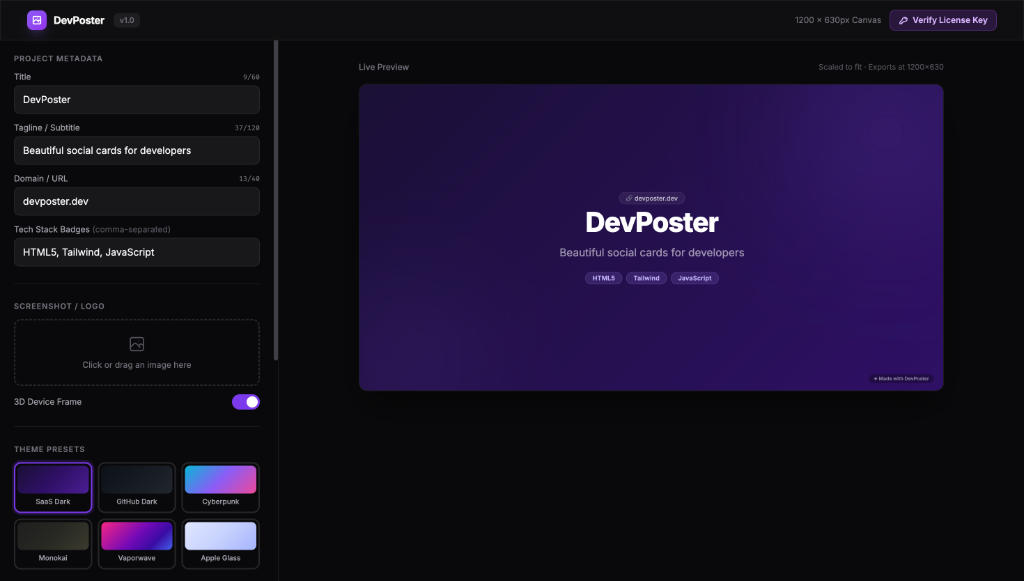Screen dimensions: 1024x581
Task: Choose the Monokai theme preset
Action: 53,544
